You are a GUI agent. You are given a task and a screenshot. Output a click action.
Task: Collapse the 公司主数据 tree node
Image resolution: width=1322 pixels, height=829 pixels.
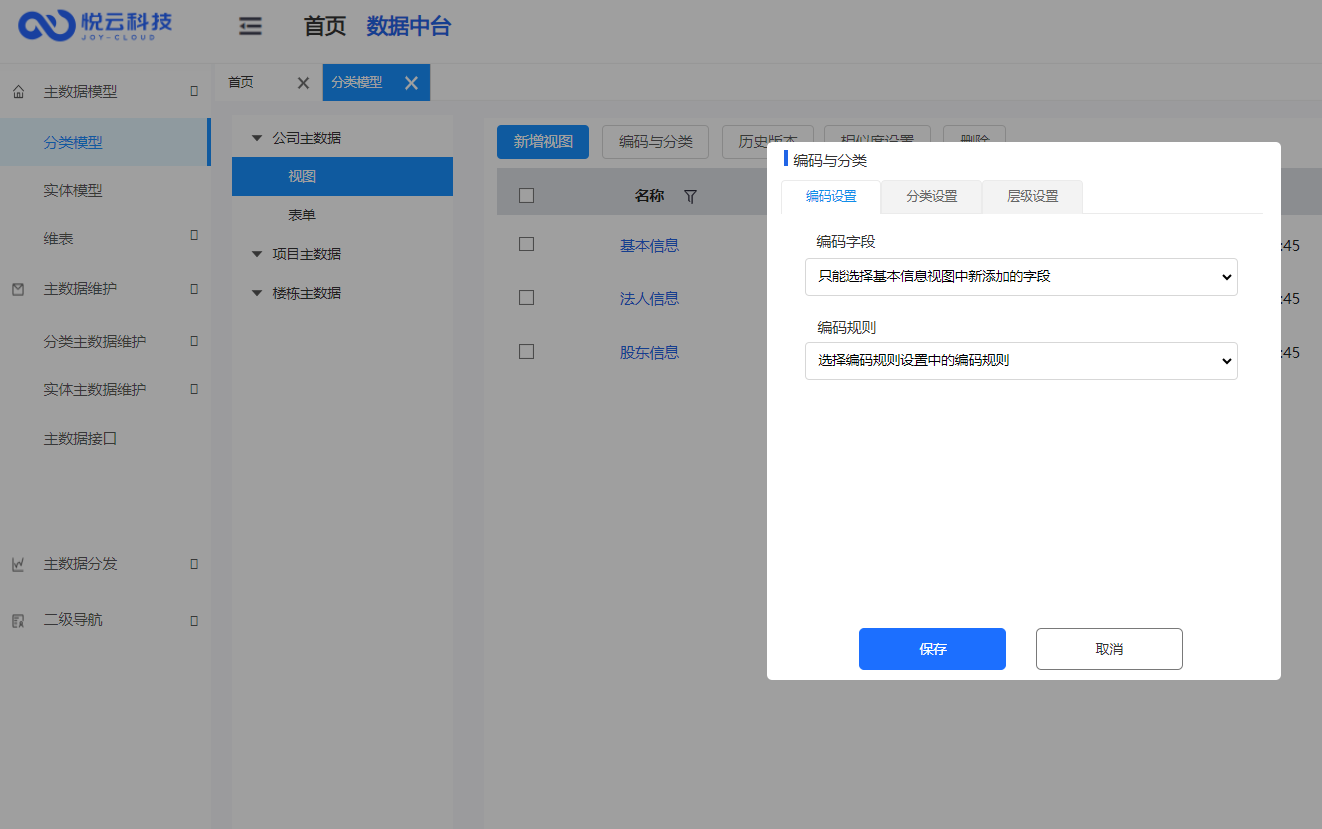[257, 138]
